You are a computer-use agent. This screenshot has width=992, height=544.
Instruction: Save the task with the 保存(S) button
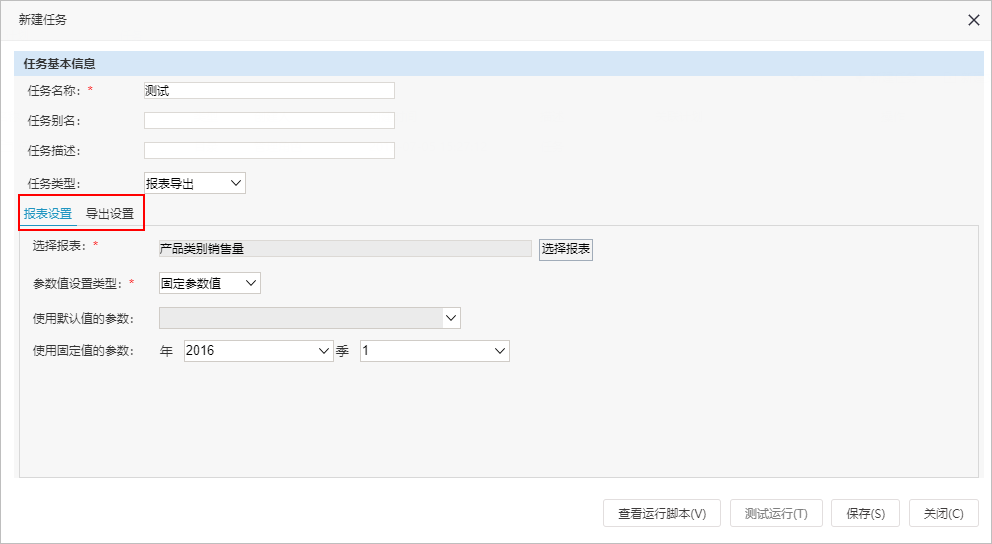(865, 514)
